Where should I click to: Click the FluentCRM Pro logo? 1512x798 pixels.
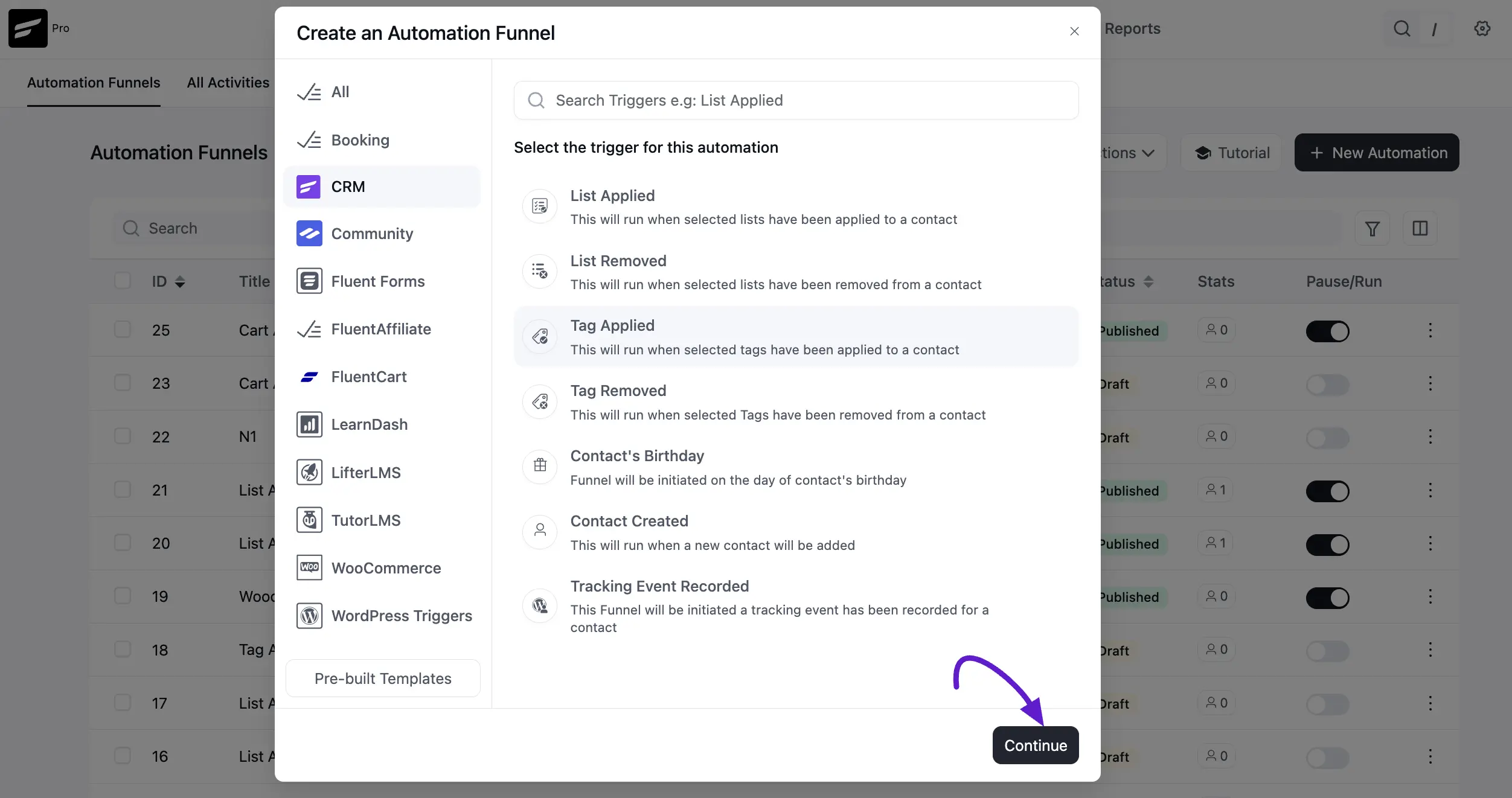[28, 28]
